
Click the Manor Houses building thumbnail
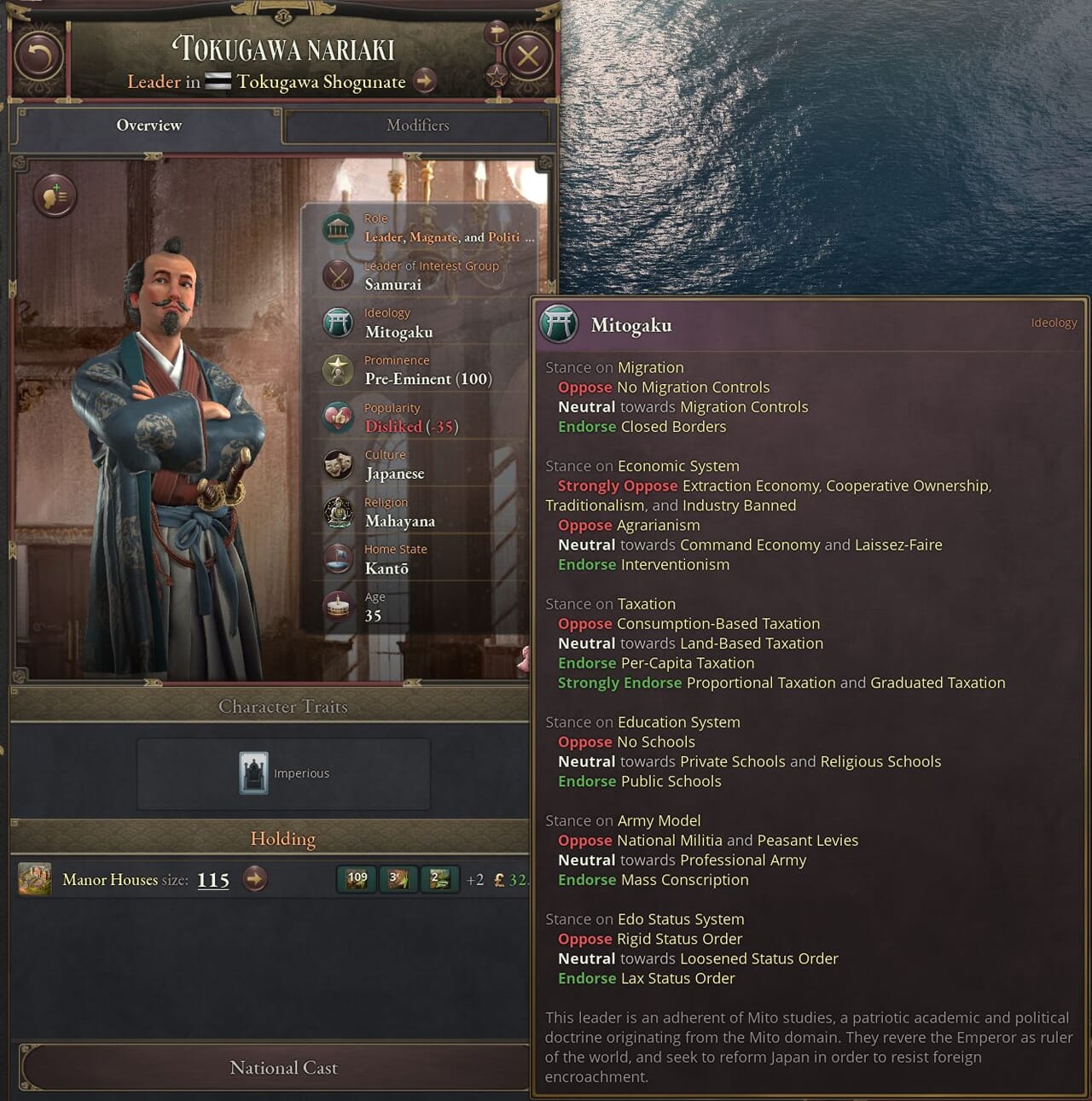coord(35,879)
